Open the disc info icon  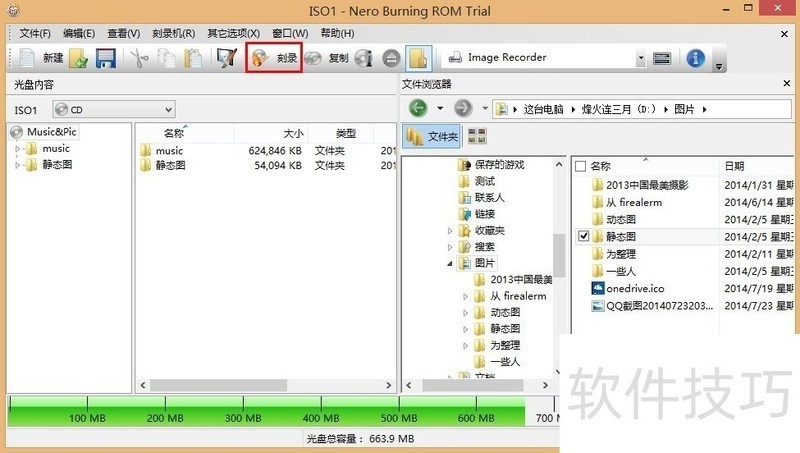click(364, 58)
